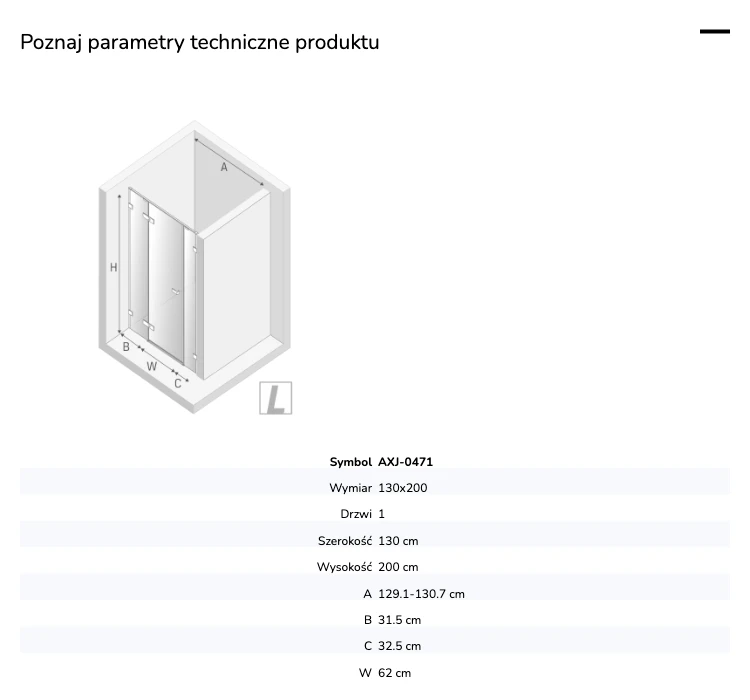
Task: Click the C 32.5 cm row
Action: click(375, 646)
